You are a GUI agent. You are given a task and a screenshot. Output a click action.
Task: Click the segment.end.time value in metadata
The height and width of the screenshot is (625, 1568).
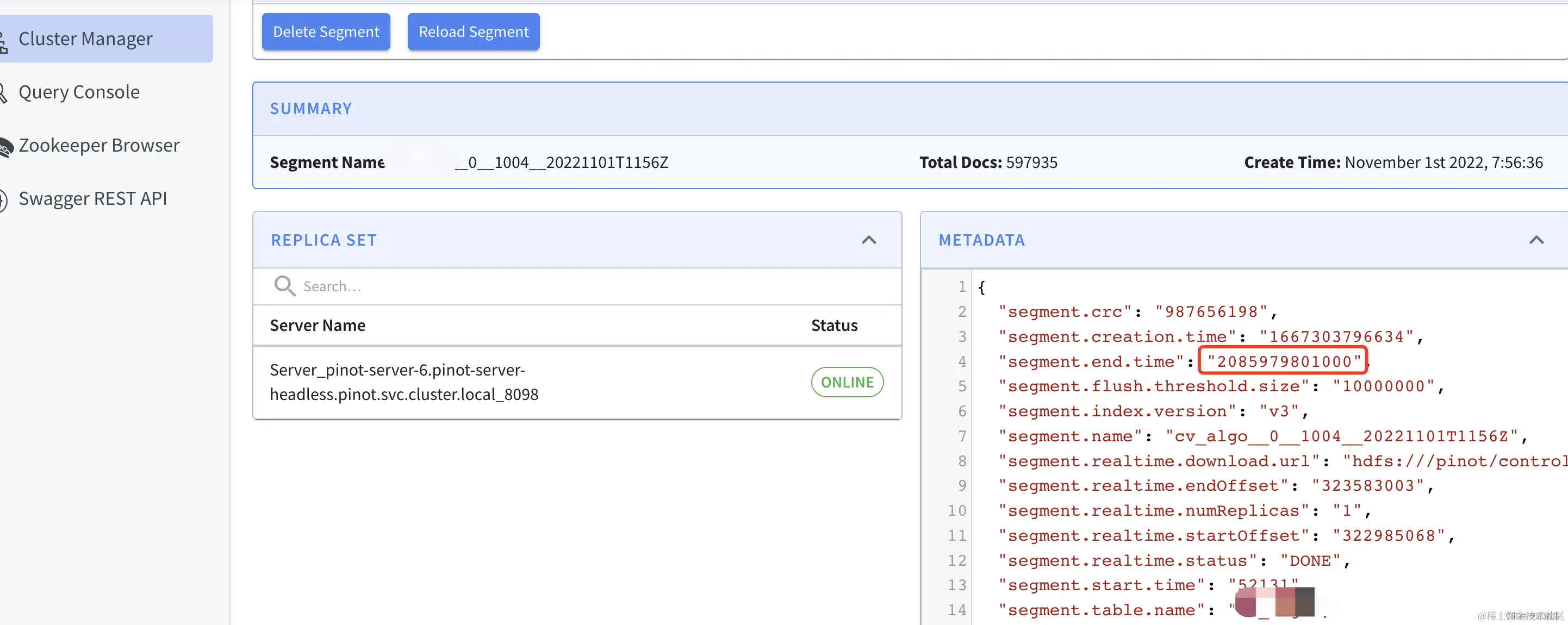pyautogui.click(x=1283, y=361)
